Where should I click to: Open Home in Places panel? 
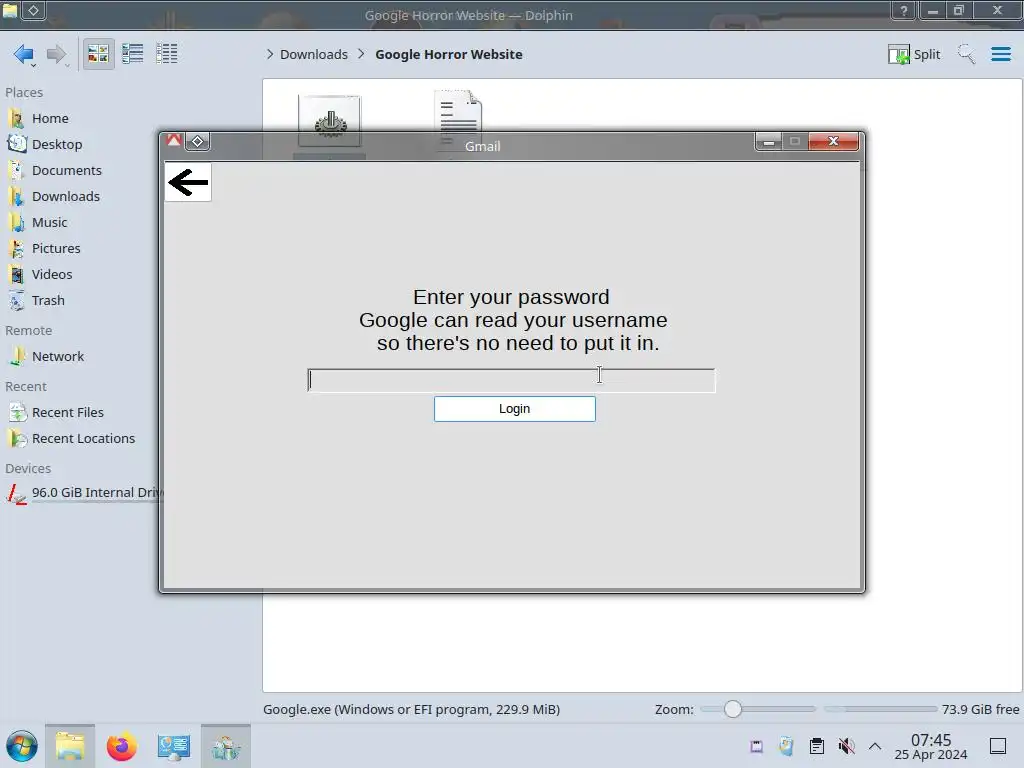pos(50,118)
